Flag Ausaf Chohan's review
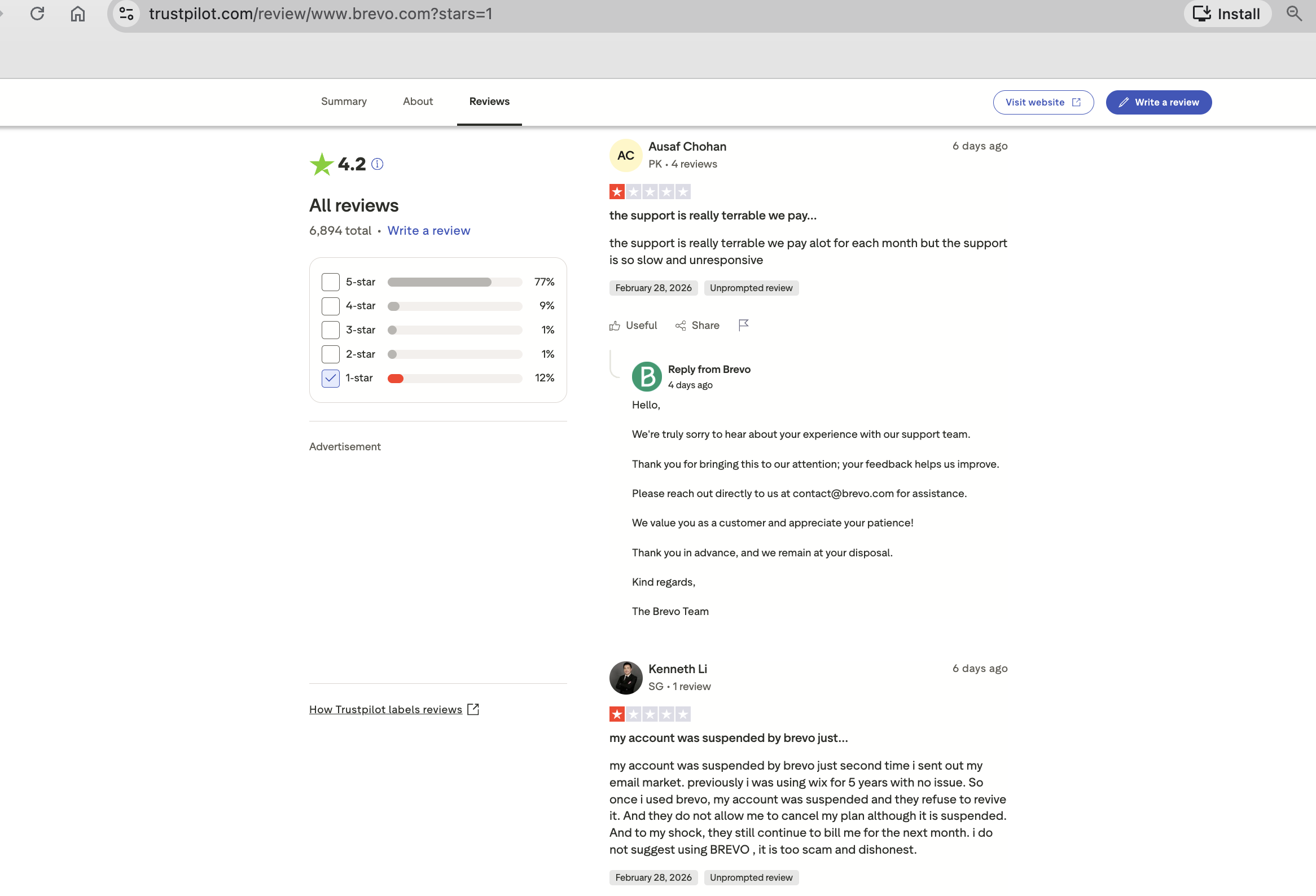Image resolution: width=1316 pixels, height=896 pixels. click(x=744, y=325)
